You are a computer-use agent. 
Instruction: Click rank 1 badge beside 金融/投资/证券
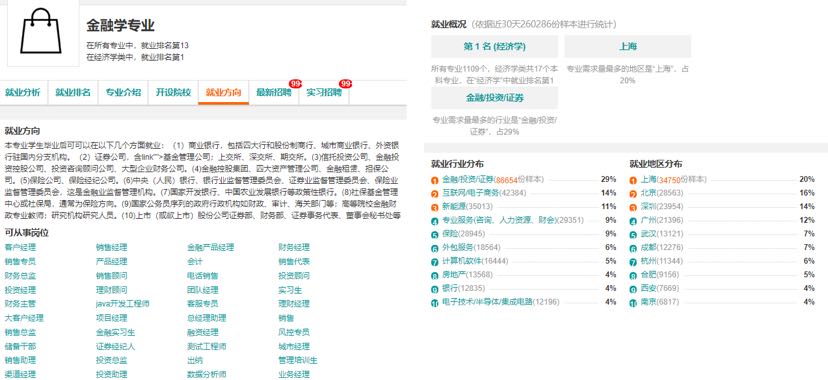pyautogui.click(x=435, y=180)
